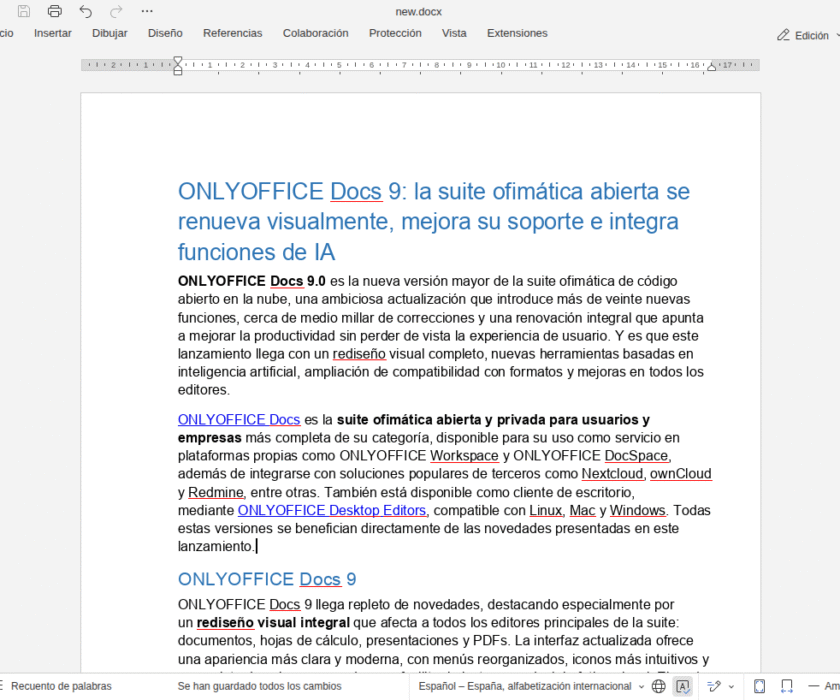Click the zoom out minus icon

814,686
